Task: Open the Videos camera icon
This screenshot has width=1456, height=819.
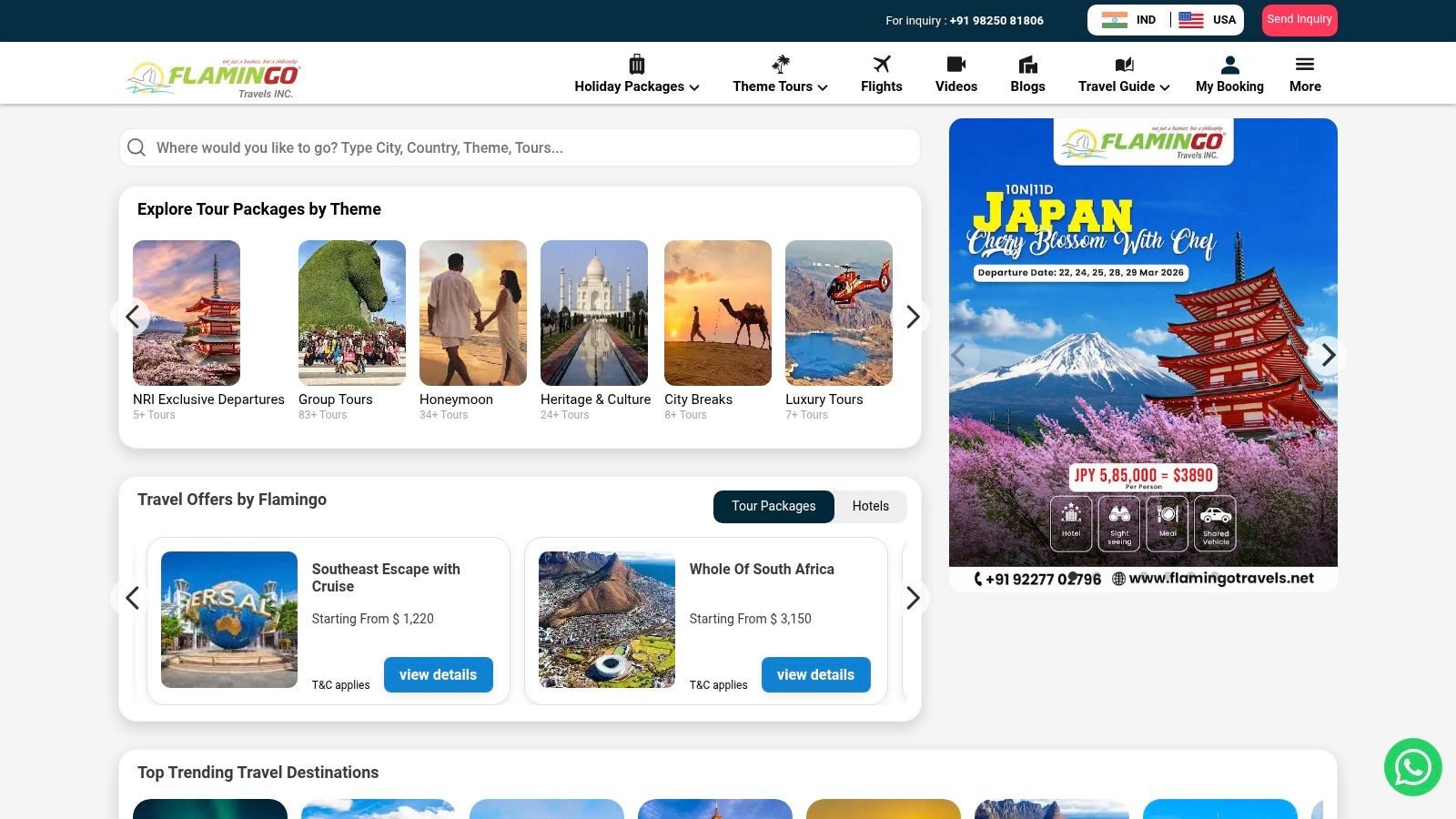Action: pos(955,65)
